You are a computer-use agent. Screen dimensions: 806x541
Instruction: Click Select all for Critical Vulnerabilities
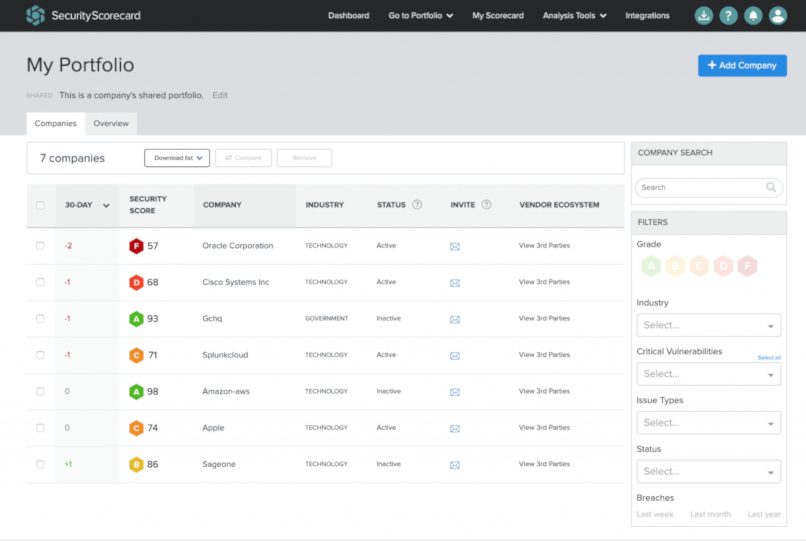[x=769, y=357]
